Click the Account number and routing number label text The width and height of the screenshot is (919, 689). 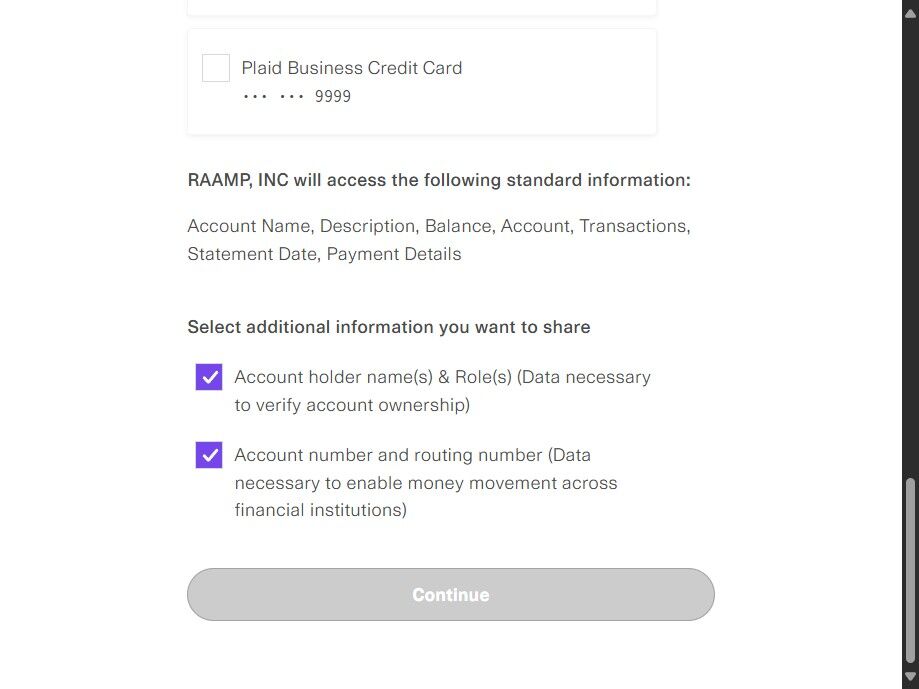pyautogui.click(x=412, y=455)
